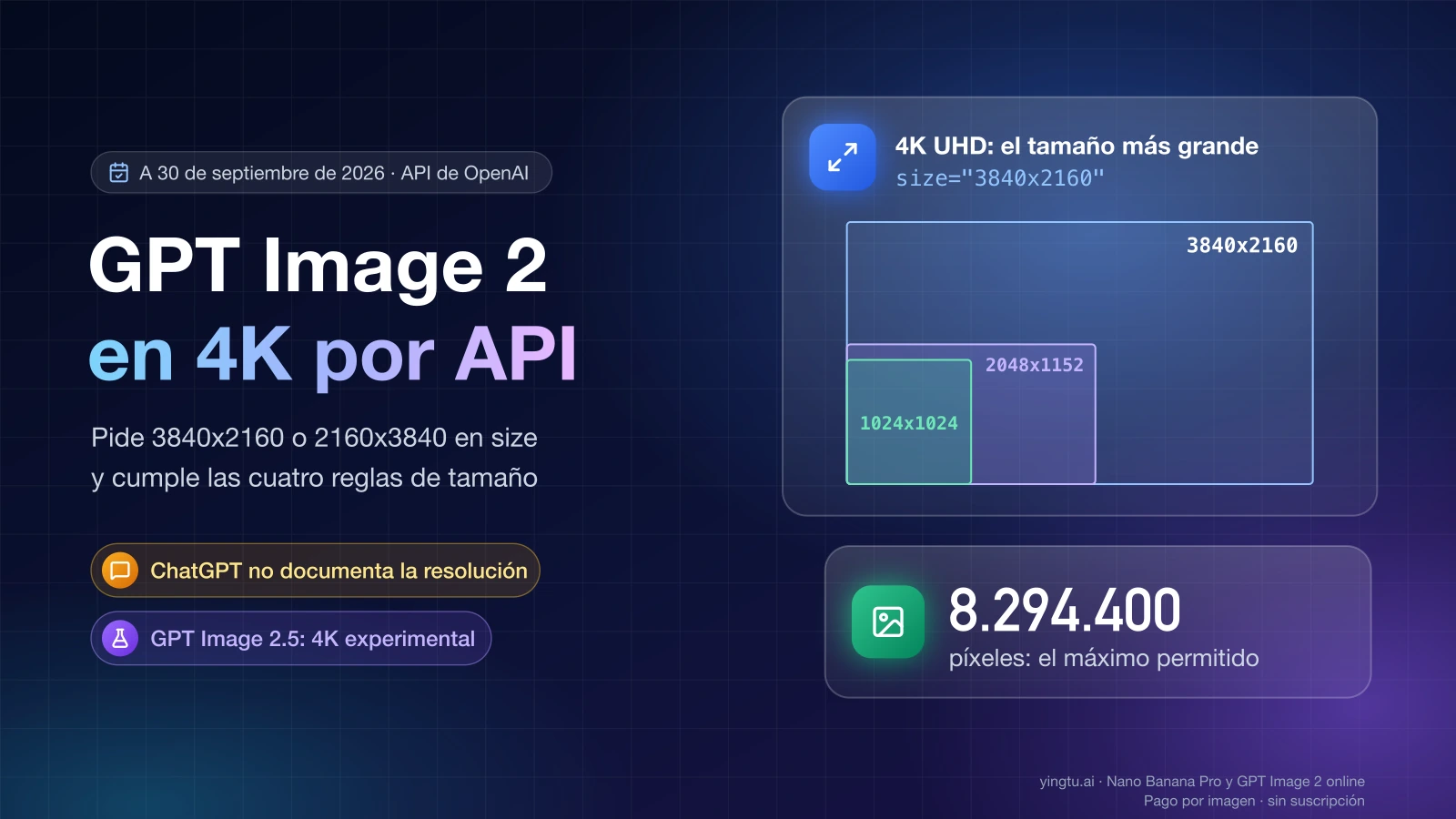The width and height of the screenshot is (1456, 819).
Task: Click the number 8.294.400
Action: point(1065,610)
